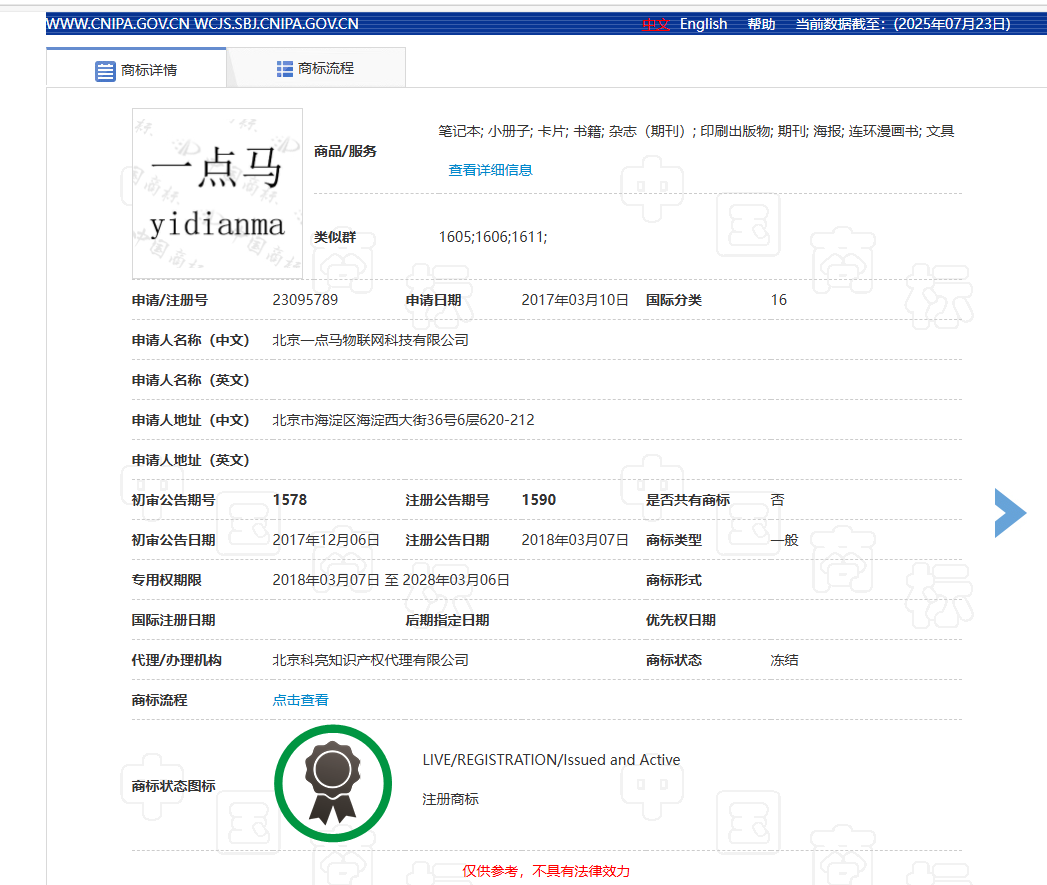Go to next record with blue arrow
The image size is (1047, 885).
point(1009,513)
